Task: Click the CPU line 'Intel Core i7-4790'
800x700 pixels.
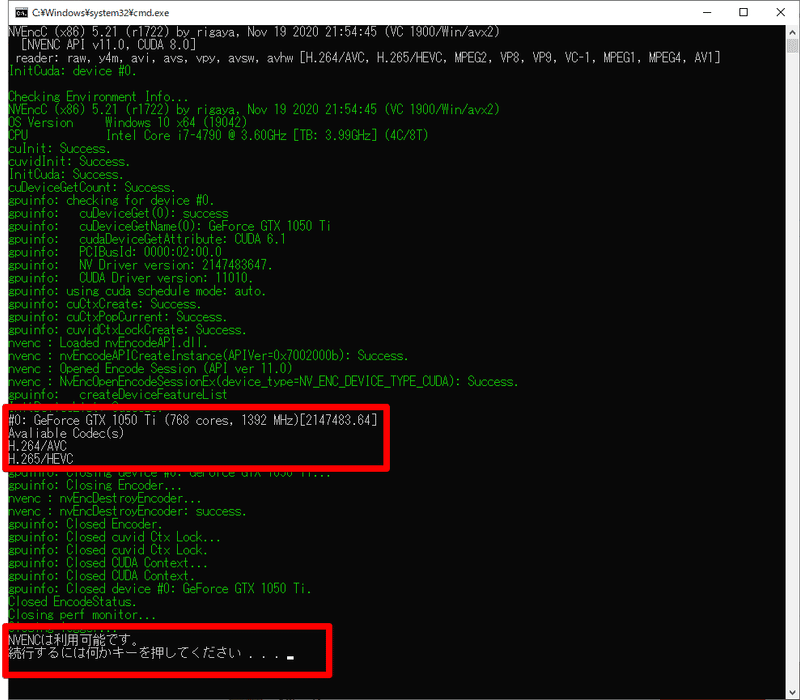Action: click(x=218, y=135)
